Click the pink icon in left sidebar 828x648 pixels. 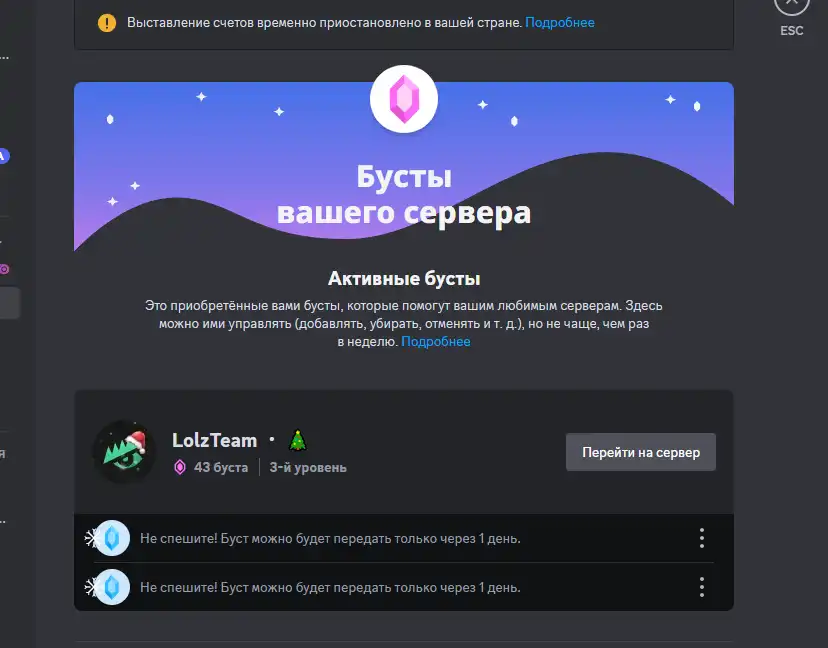pos(4,269)
